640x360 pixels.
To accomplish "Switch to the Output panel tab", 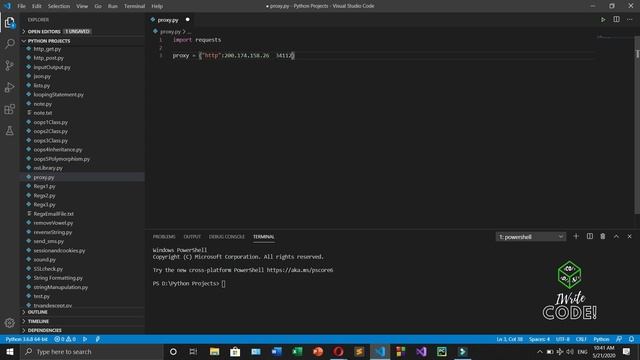I will 192,237.
